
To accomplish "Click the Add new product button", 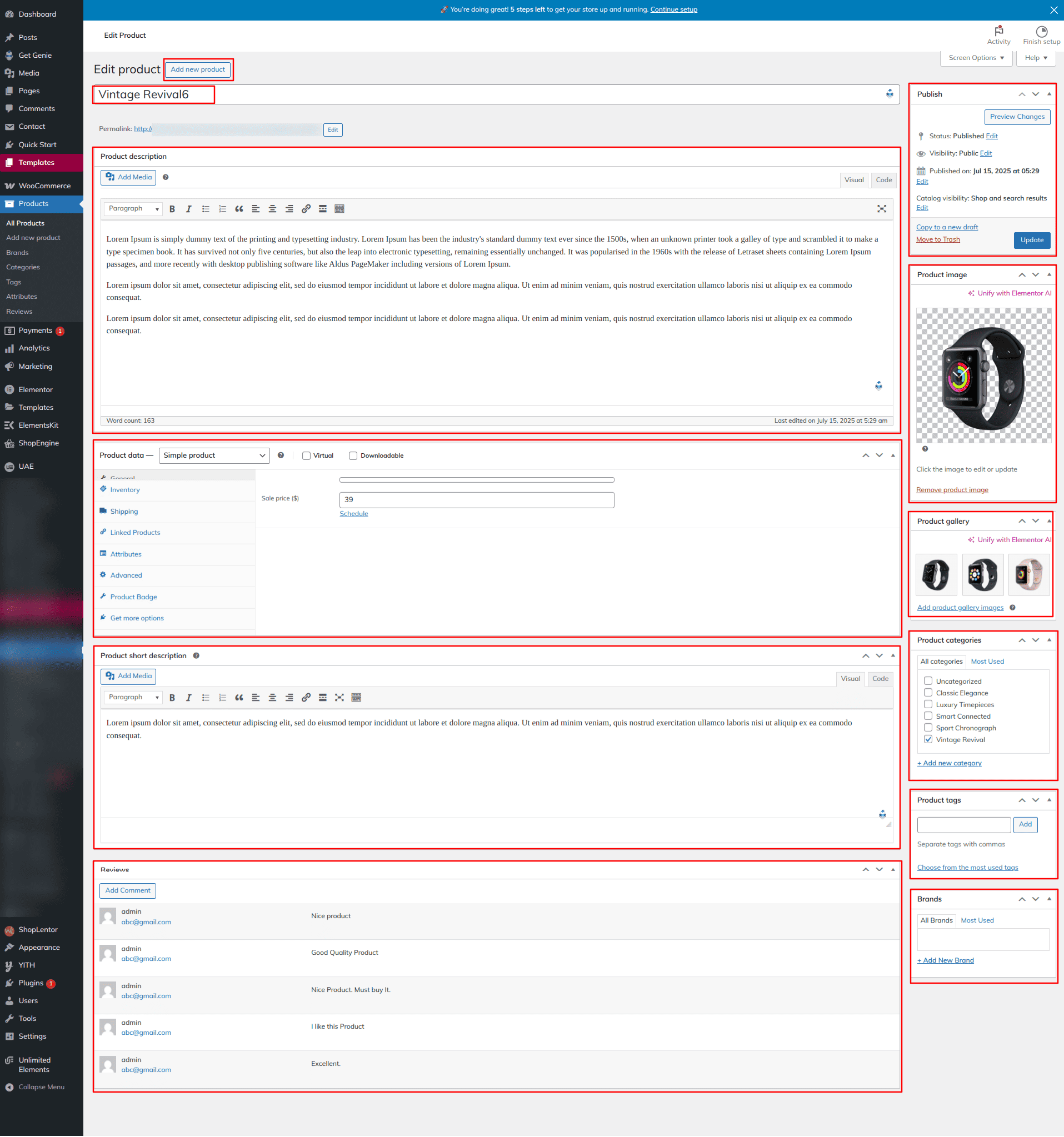I will tap(197, 70).
